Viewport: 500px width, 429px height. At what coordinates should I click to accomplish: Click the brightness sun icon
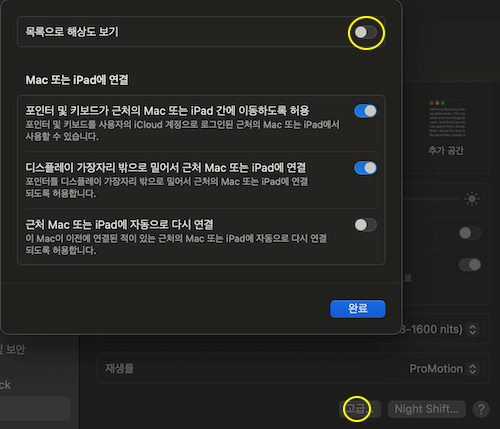[472, 199]
